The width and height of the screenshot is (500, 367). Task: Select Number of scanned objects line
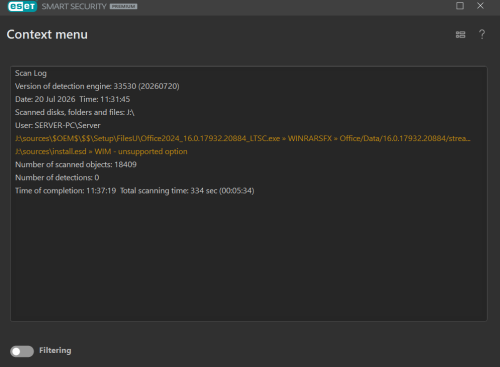[76, 164]
